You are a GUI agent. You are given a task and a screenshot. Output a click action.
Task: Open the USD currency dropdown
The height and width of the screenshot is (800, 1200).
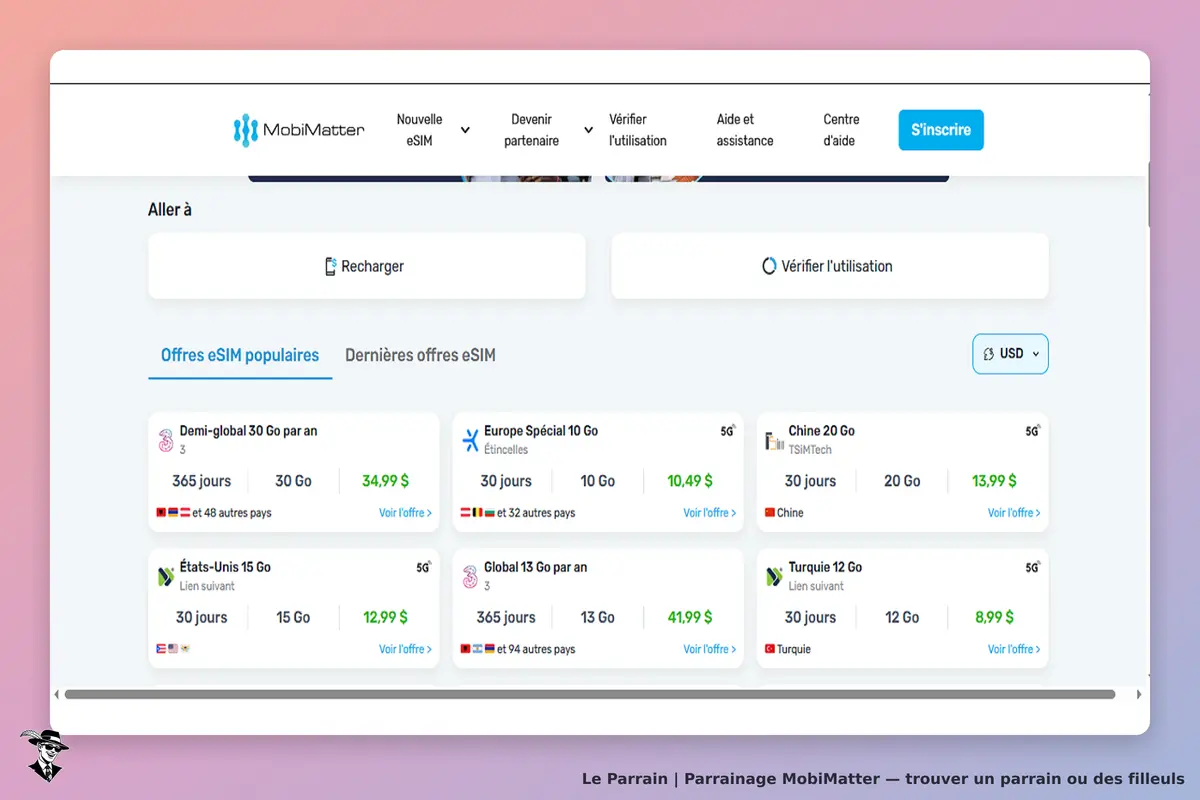pos(1010,354)
